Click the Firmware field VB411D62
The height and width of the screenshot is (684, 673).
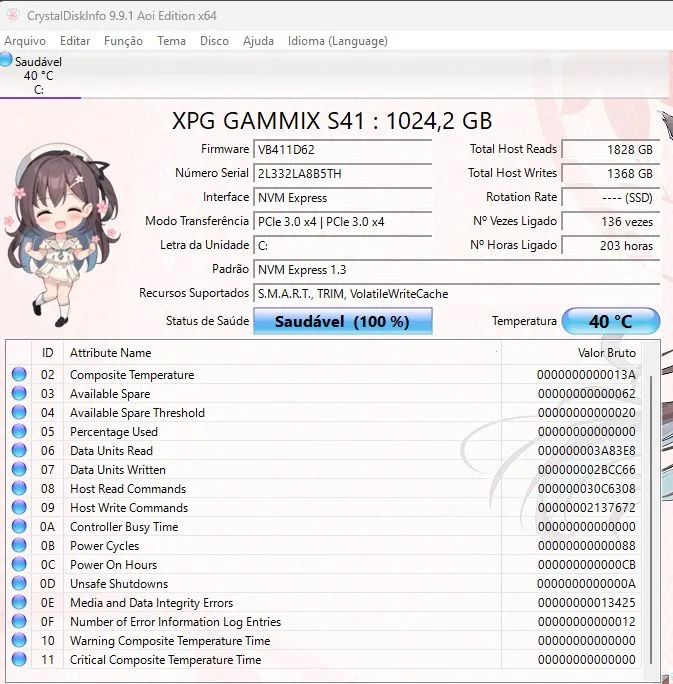point(343,150)
